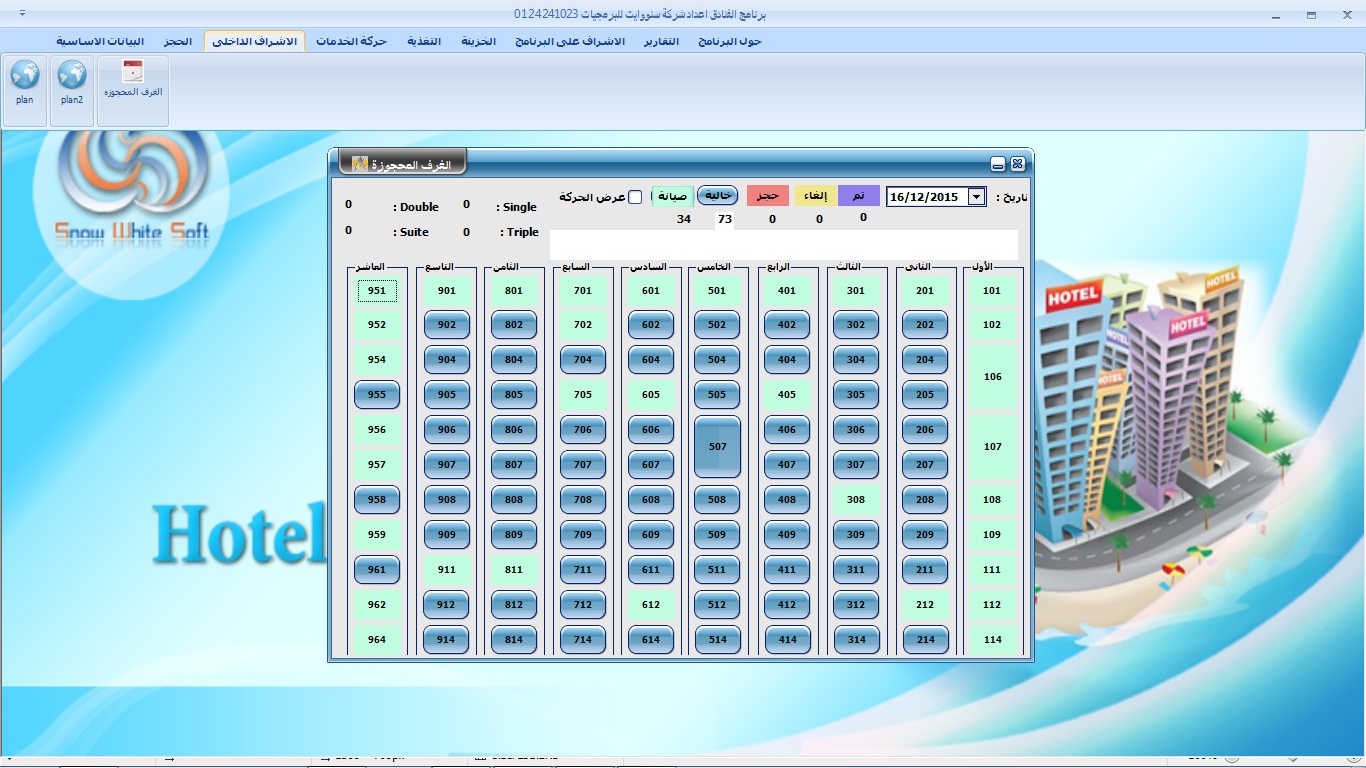The width and height of the screenshot is (1366, 768).
Task: Switch to the التقارير ribbon tab
Action: (x=659, y=41)
